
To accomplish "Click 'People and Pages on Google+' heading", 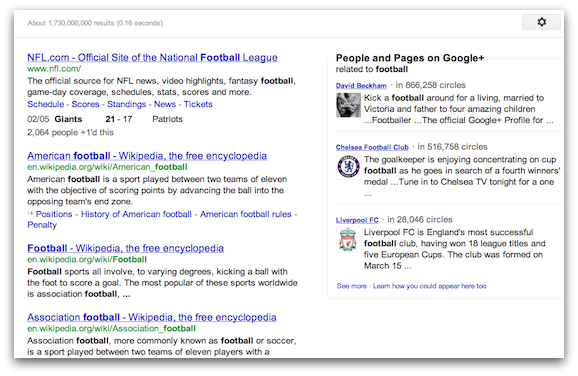I will tap(410, 58).
